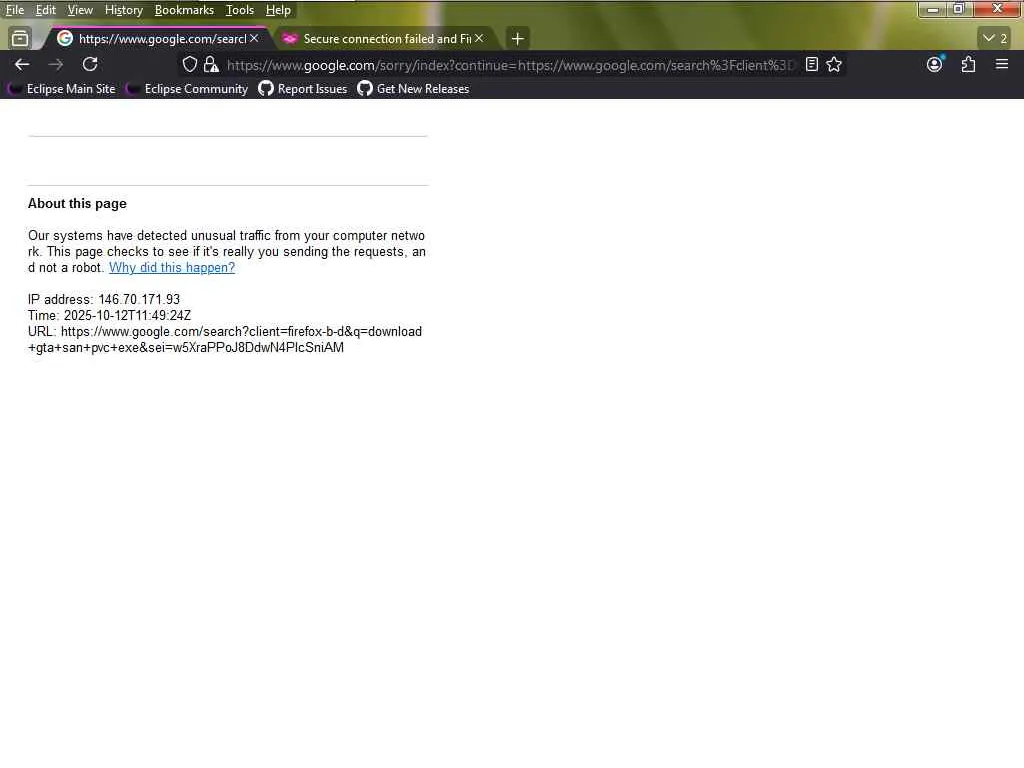Bookmark this page with the star icon
Screen dimensions: 1024x768
(834, 64)
